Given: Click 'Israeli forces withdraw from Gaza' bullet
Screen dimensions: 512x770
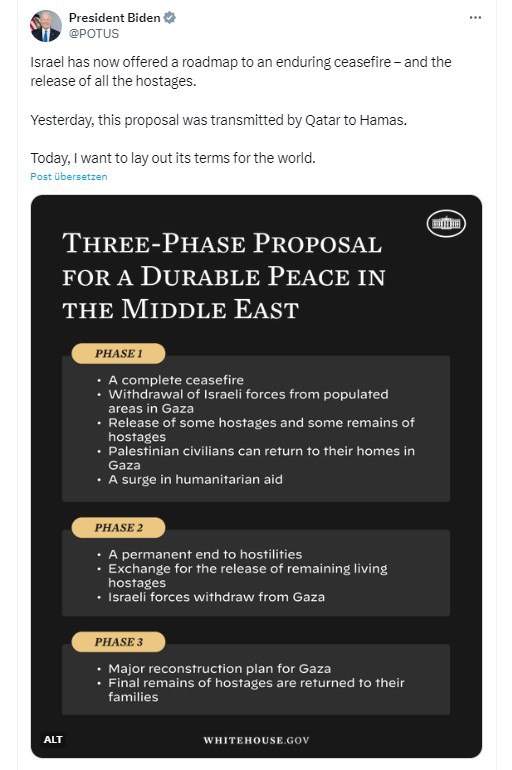Looking at the screenshot, I should point(216,597).
